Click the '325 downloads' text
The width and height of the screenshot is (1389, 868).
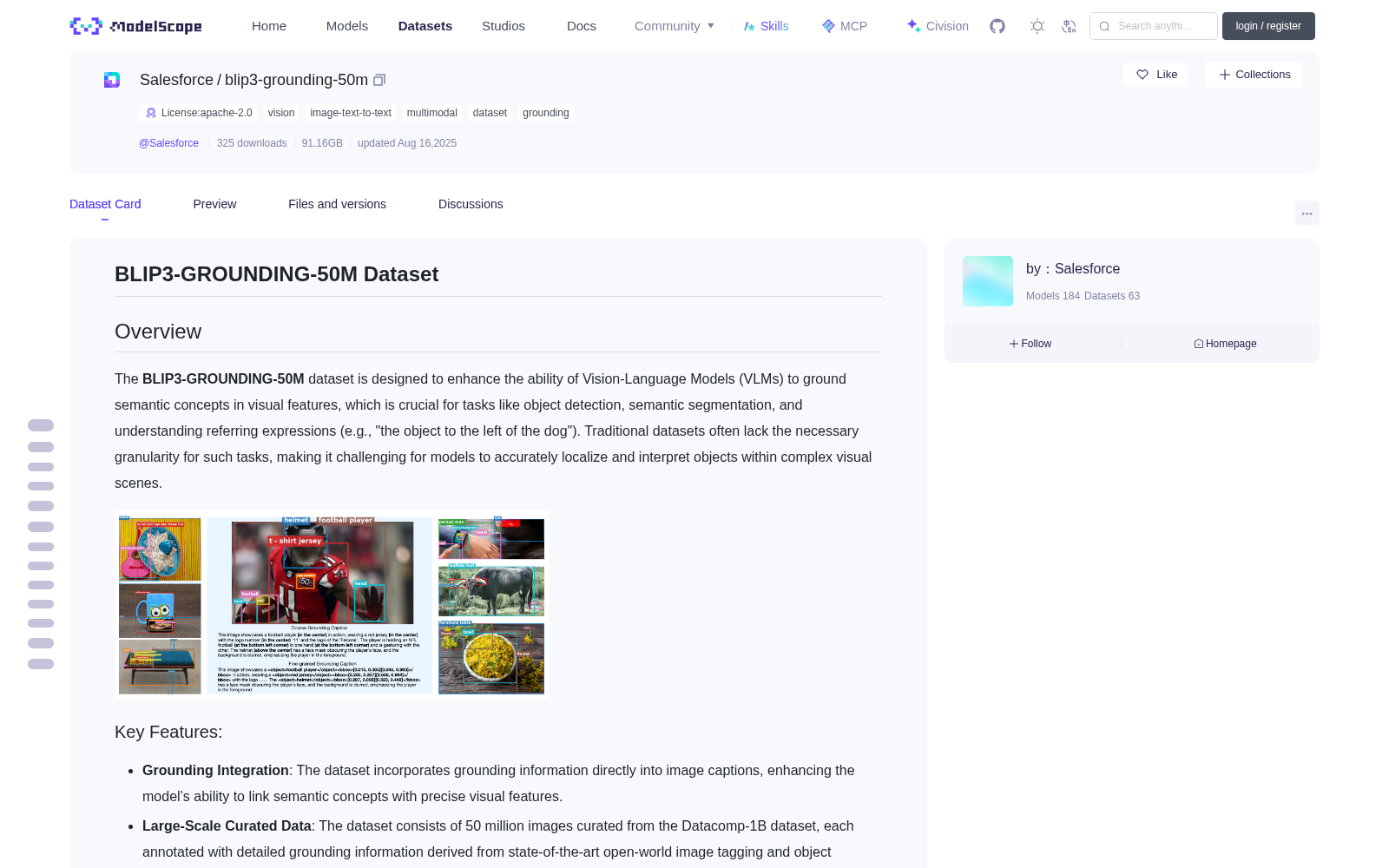coord(252,143)
